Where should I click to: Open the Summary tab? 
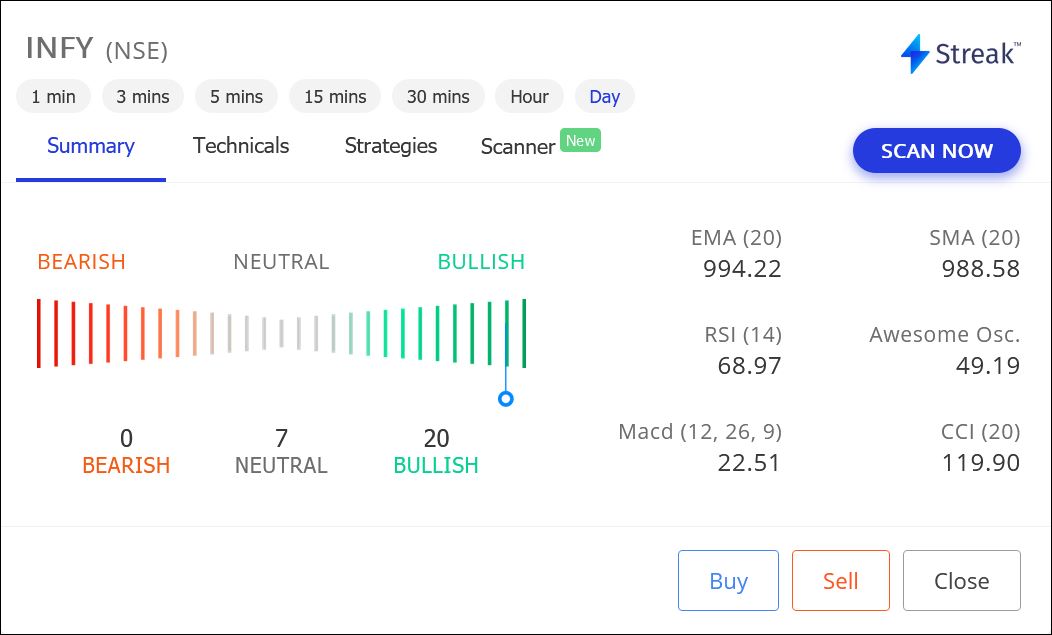pyautogui.click(x=91, y=146)
